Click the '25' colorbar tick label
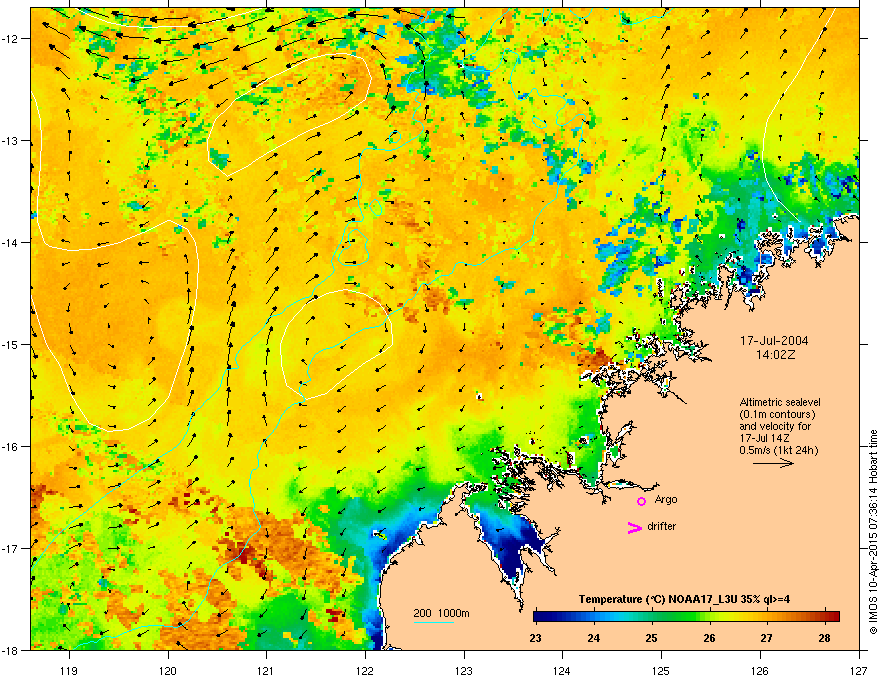The width and height of the screenshot is (880, 680). point(651,638)
